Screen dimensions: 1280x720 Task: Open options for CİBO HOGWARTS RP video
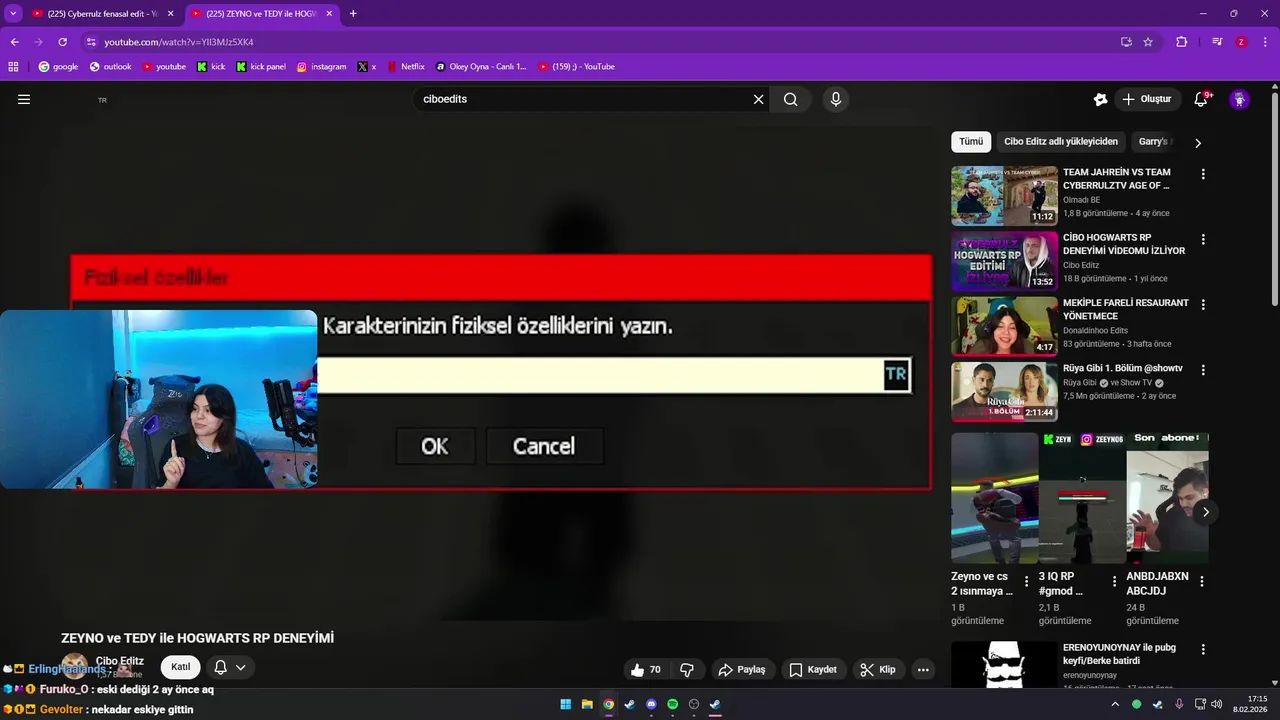(x=1203, y=240)
